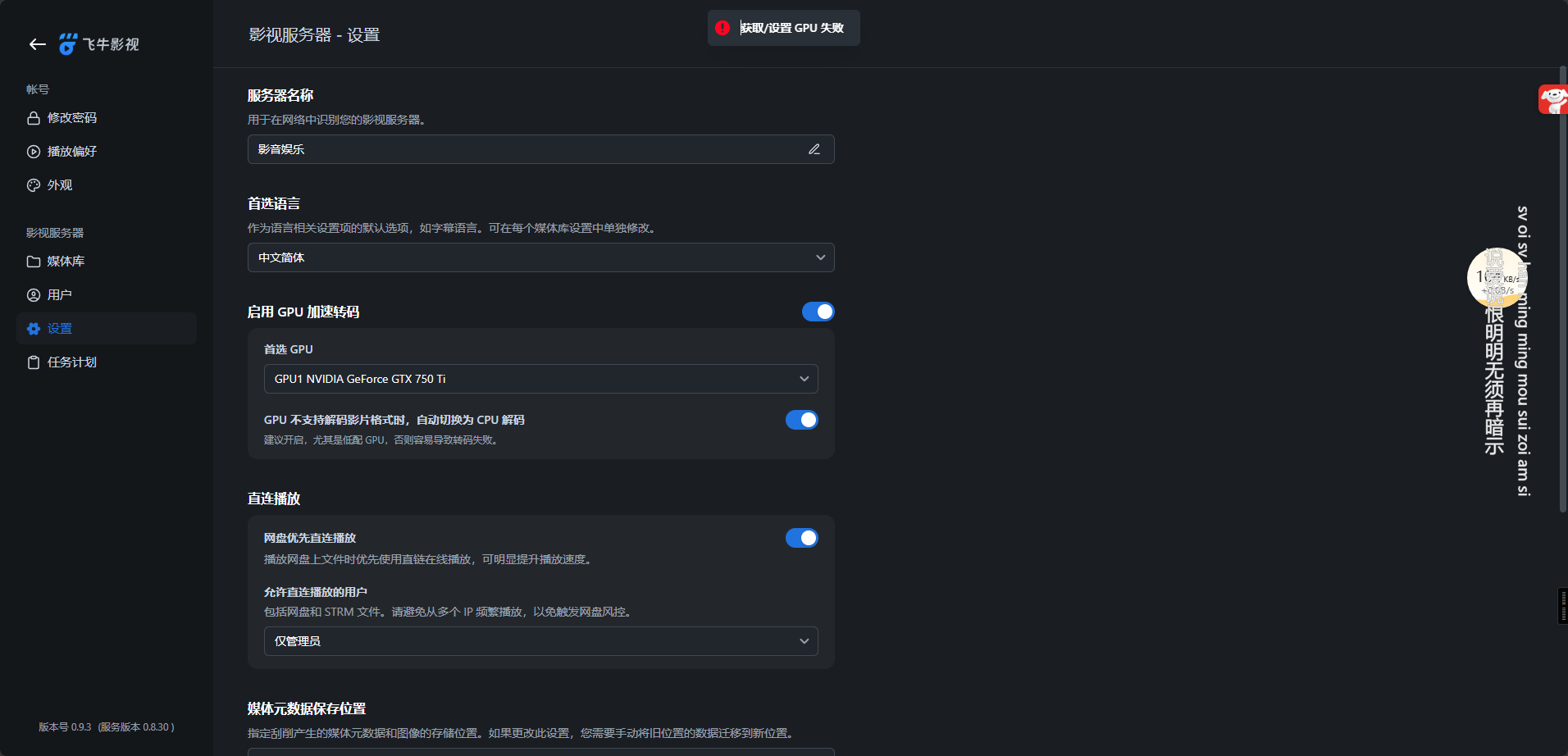The height and width of the screenshot is (756, 1568).
Task: Disable 网盘优先直连播放 toggle
Action: (x=801, y=537)
